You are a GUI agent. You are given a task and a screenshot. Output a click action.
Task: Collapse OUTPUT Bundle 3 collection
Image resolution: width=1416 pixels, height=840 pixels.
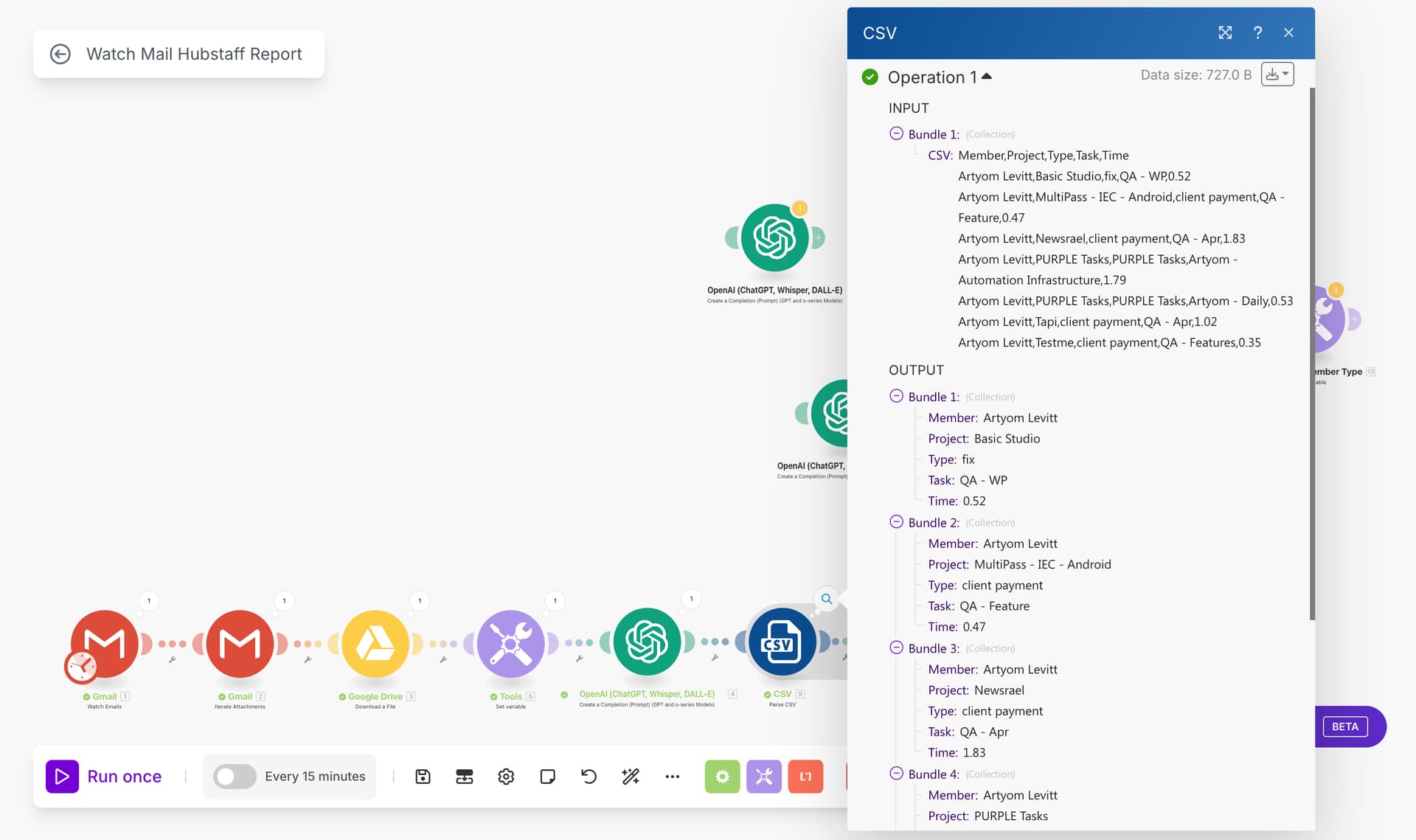896,648
